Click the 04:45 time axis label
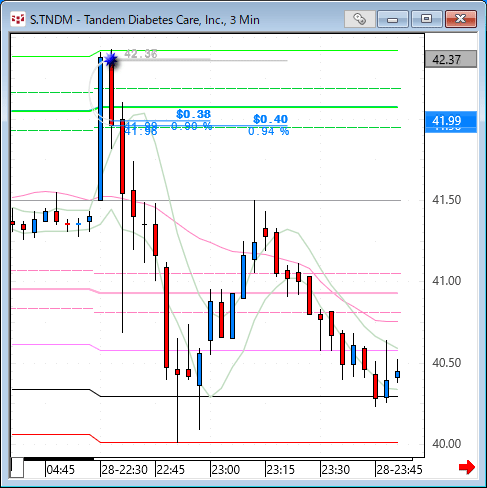The height and width of the screenshot is (488, 487). point(61,470)
